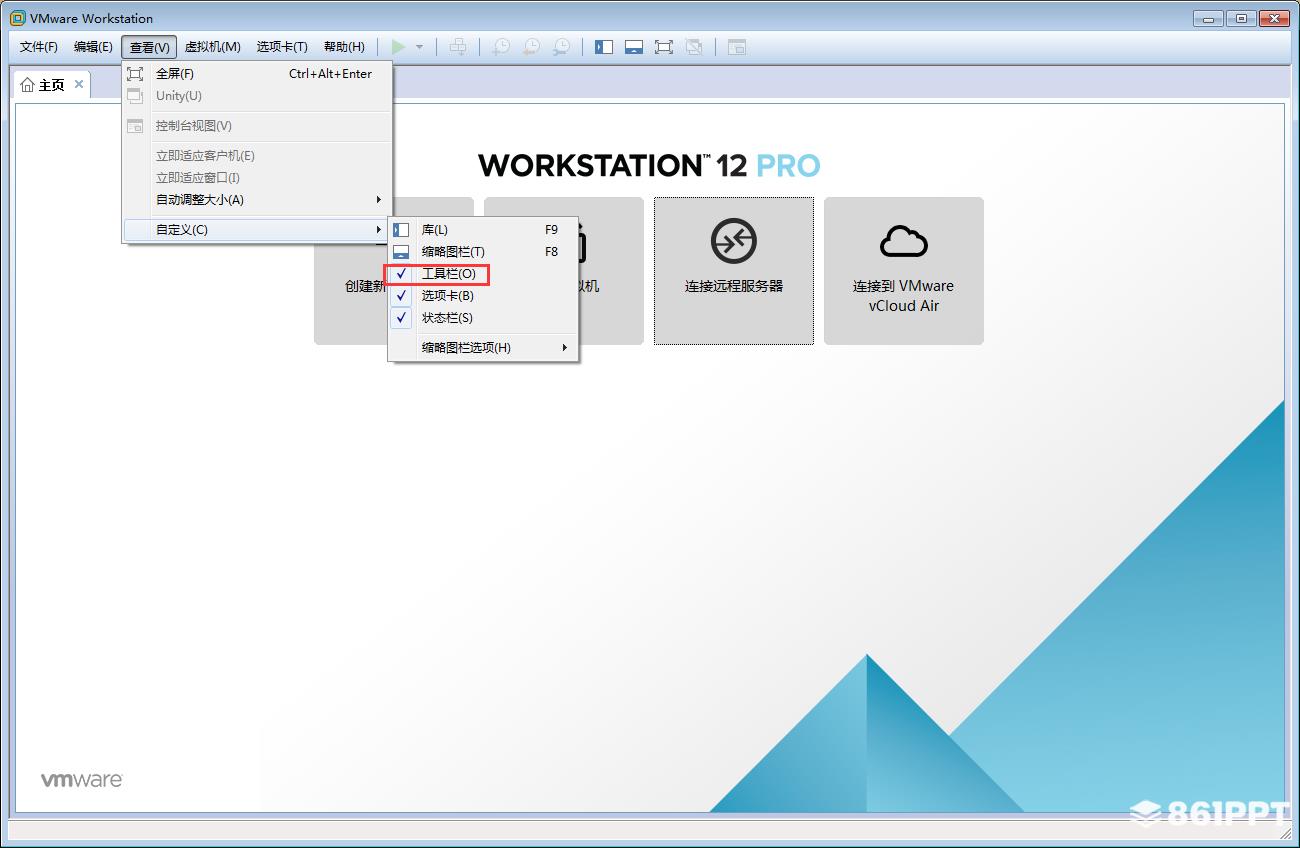The width and height of the screenshot is (1300, 848).
Task: Minimize the VMware Workstation window
Action: (1207, 18)
